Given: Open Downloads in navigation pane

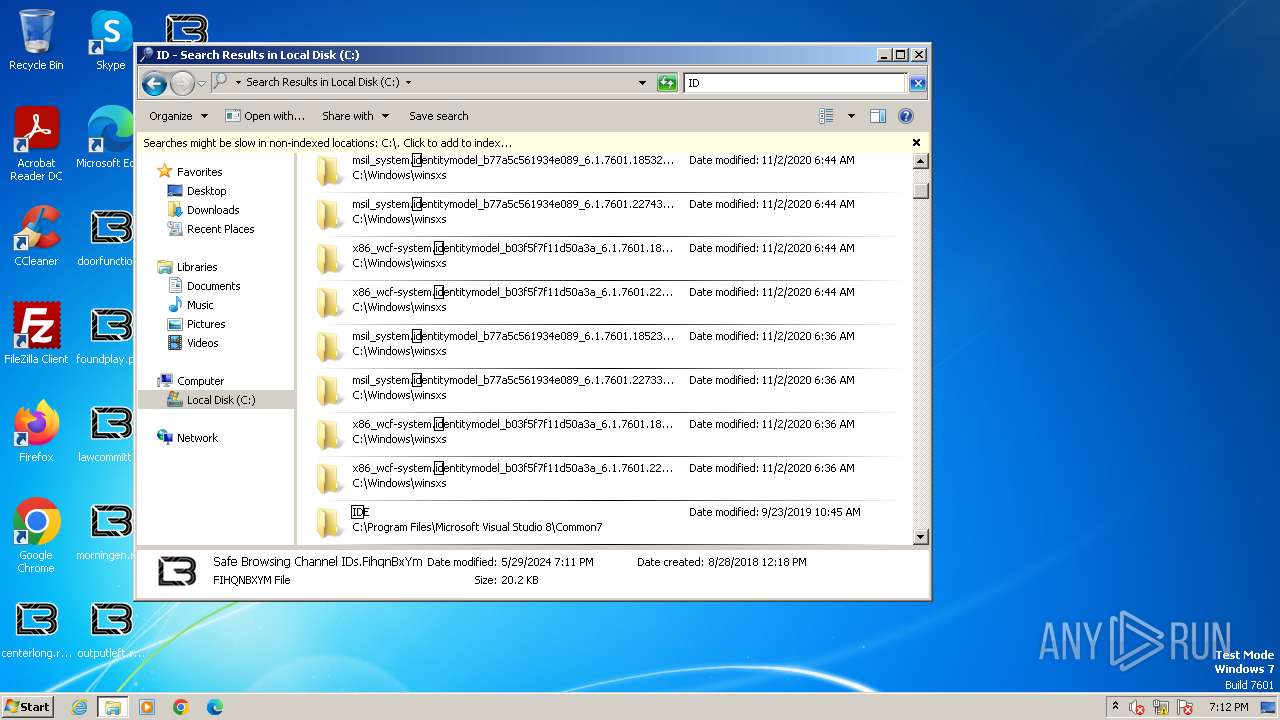Looking at the screenshot, I should (x=212, y=210).
